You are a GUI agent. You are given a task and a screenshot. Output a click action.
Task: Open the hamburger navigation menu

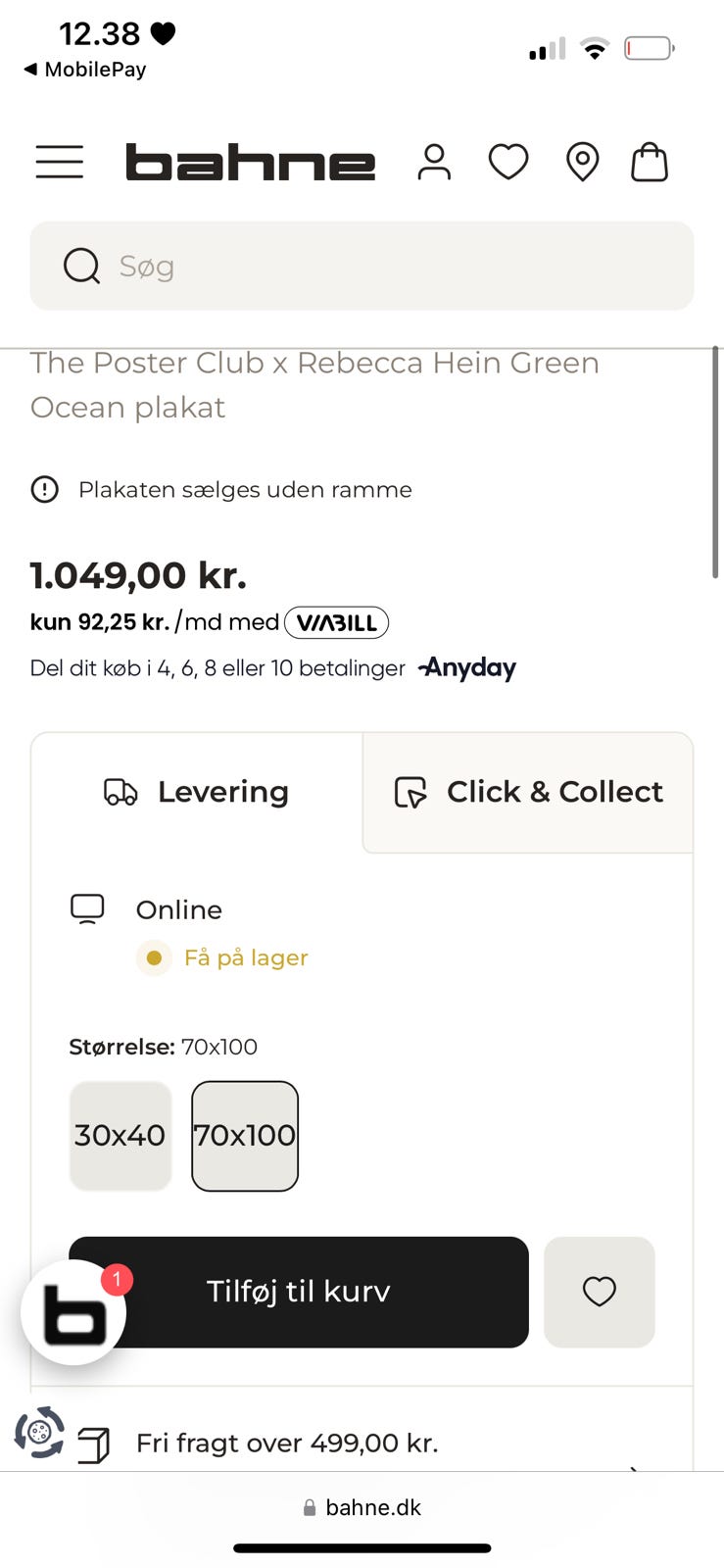coord(60,162)
